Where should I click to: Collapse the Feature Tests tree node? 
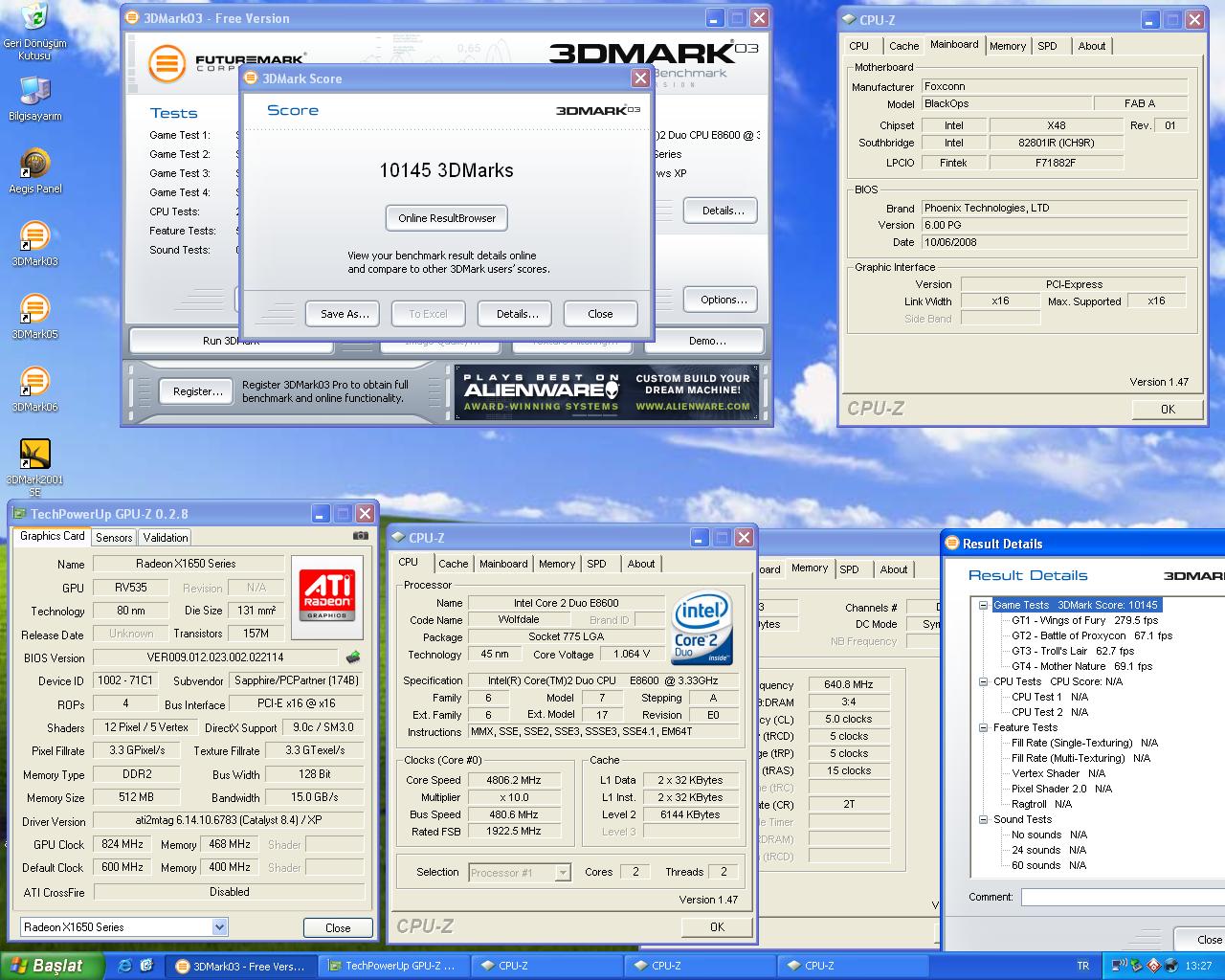[x=984, y=727]
